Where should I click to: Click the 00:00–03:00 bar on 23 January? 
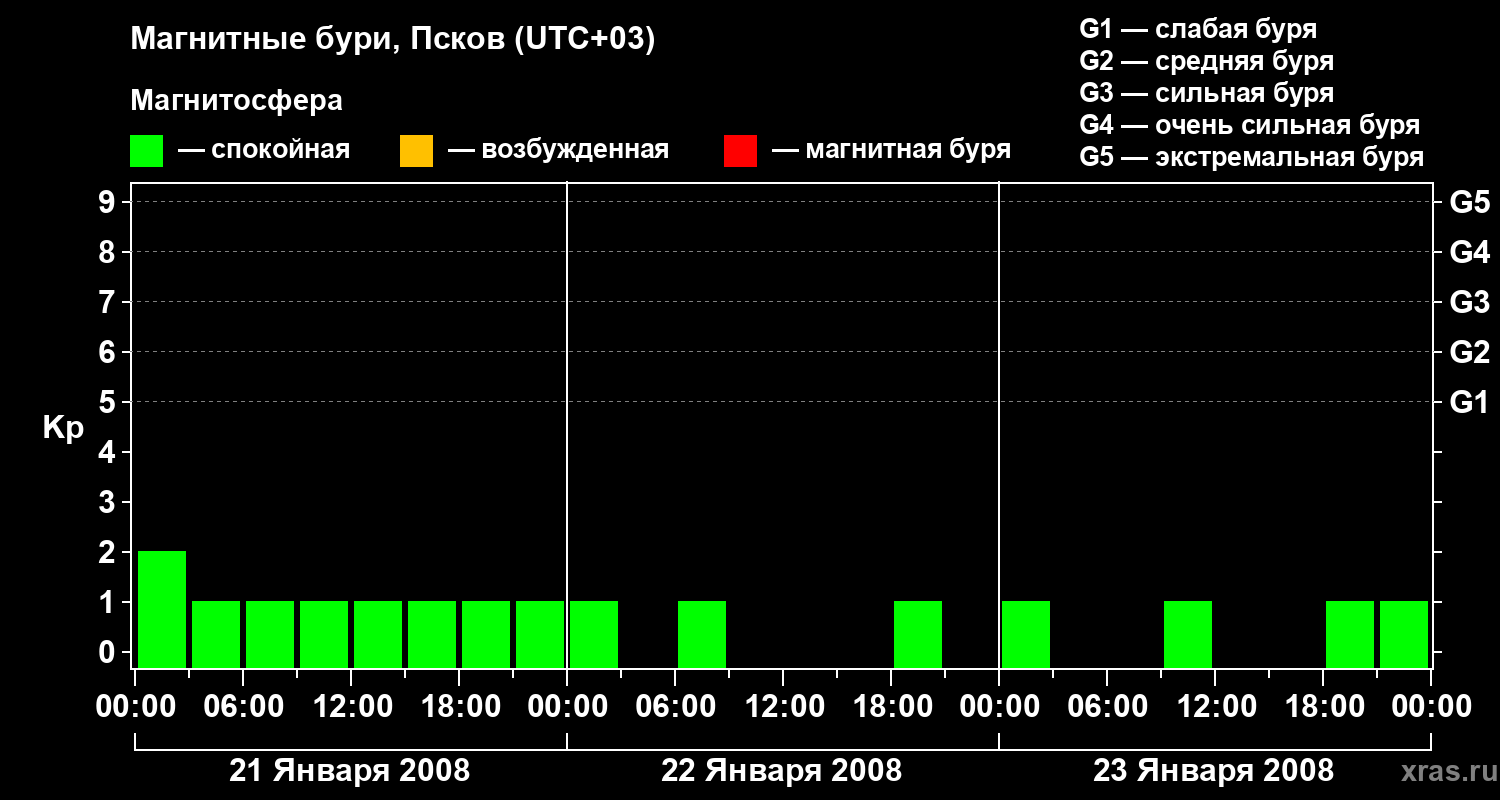click(x=1026, y=634)
